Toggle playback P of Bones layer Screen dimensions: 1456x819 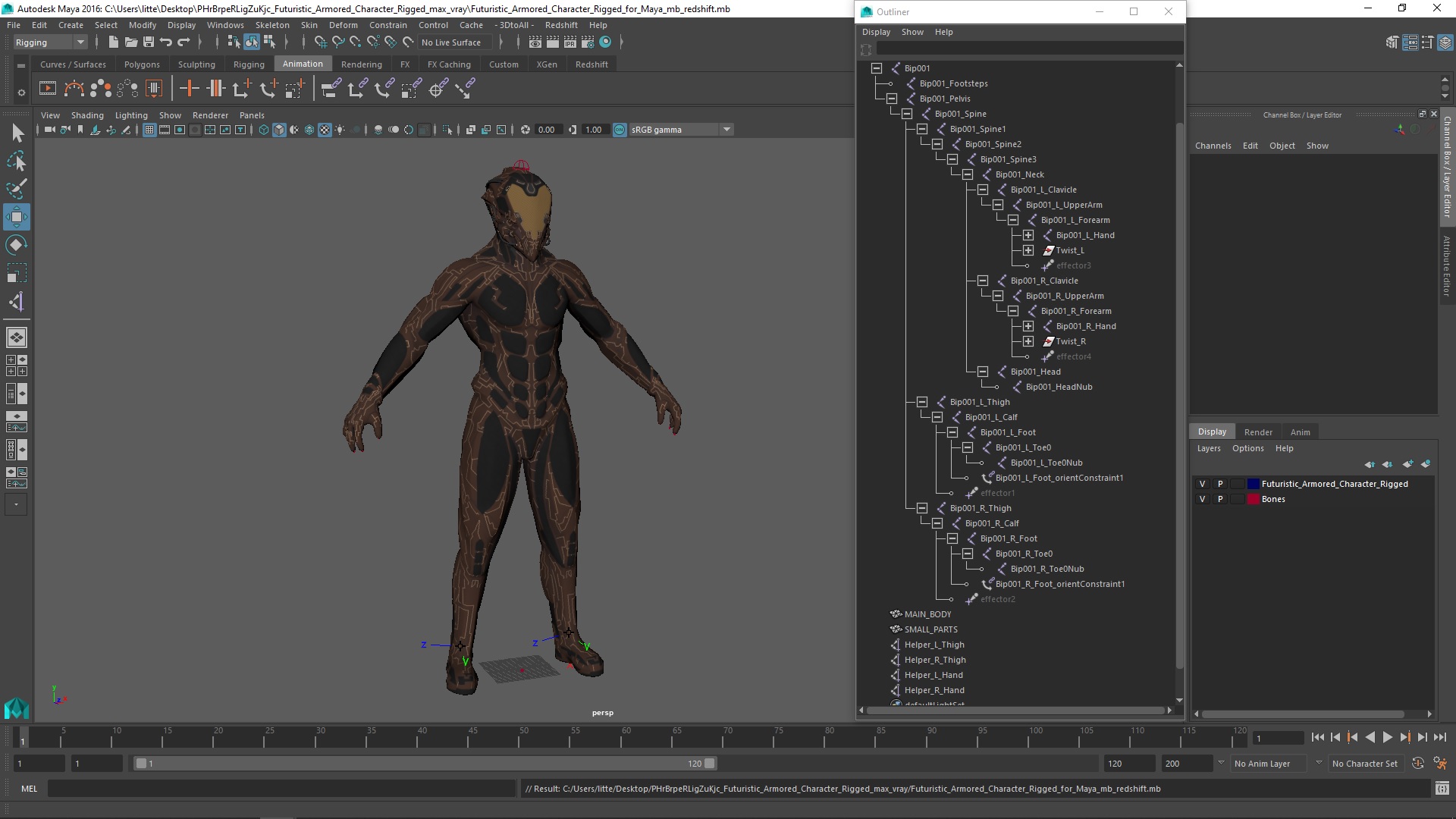pyautogui.click(x=1220, y=499)
